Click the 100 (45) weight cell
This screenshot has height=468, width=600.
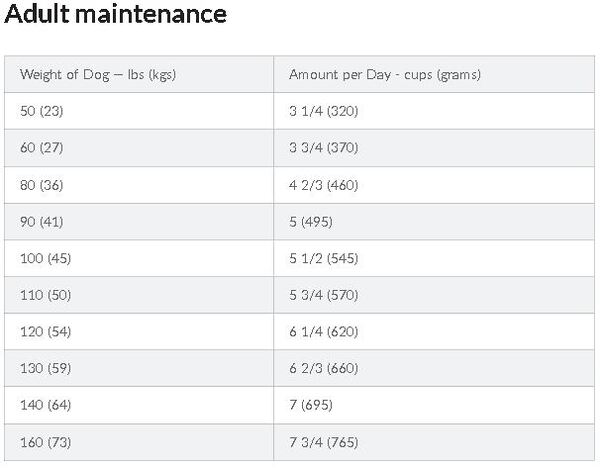coord(139,258)
